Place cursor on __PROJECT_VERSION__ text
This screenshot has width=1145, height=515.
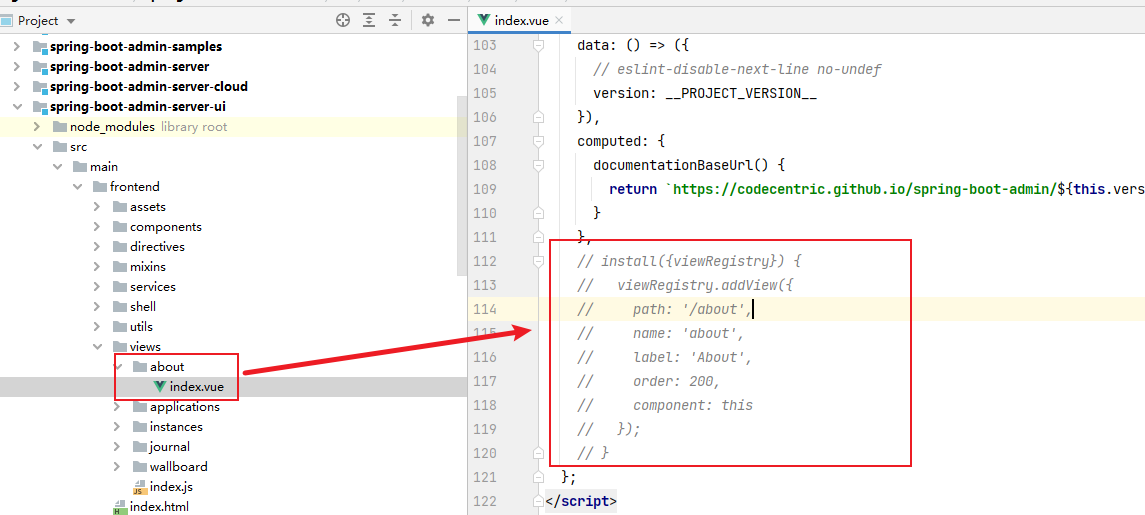[740, 94]
